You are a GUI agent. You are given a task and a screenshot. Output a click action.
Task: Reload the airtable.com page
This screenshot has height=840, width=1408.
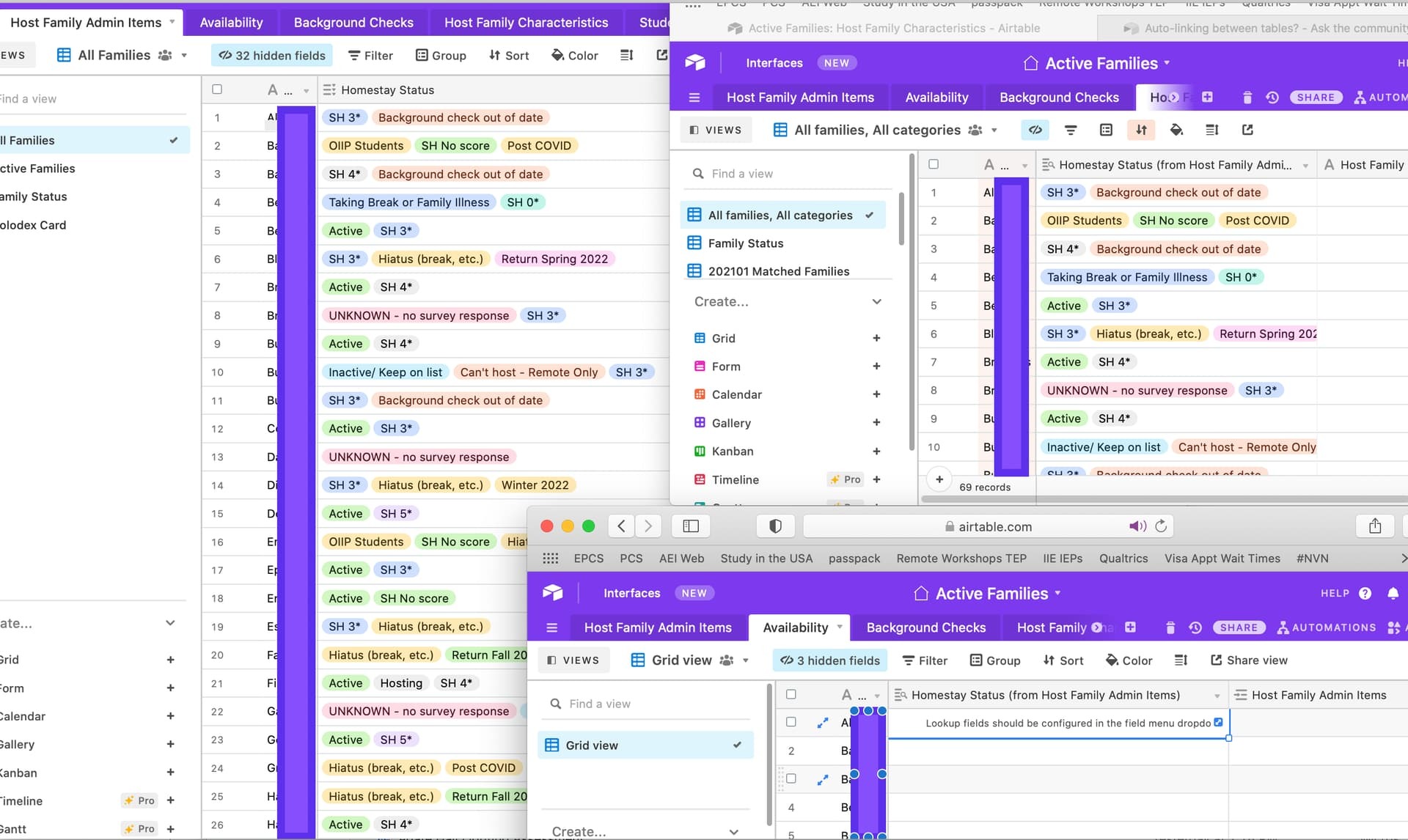click(x=1160, y=526)
